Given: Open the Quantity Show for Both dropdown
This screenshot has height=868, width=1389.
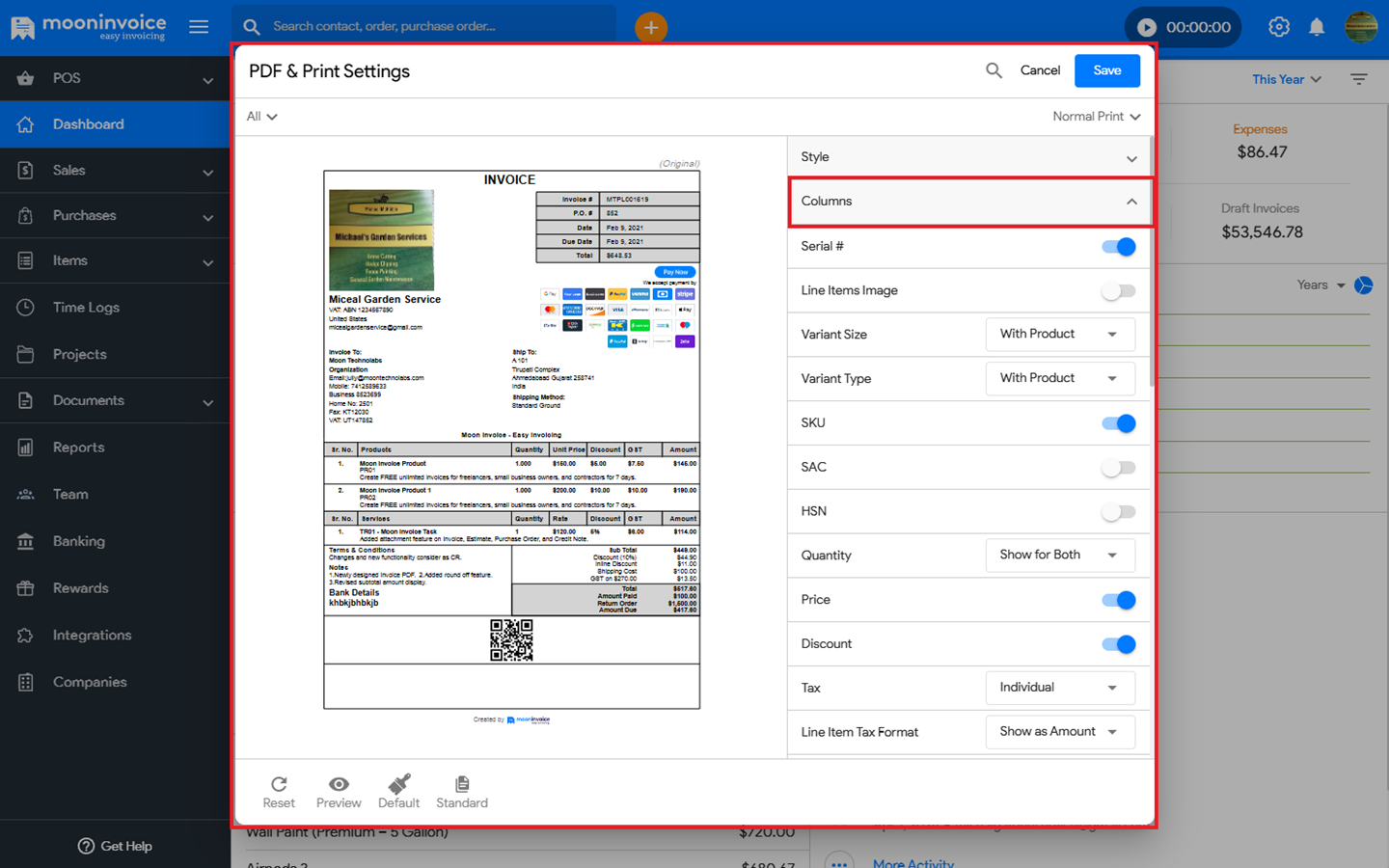Looking at the screenshot, I should pyautogui.click(x=1060, y=556).
